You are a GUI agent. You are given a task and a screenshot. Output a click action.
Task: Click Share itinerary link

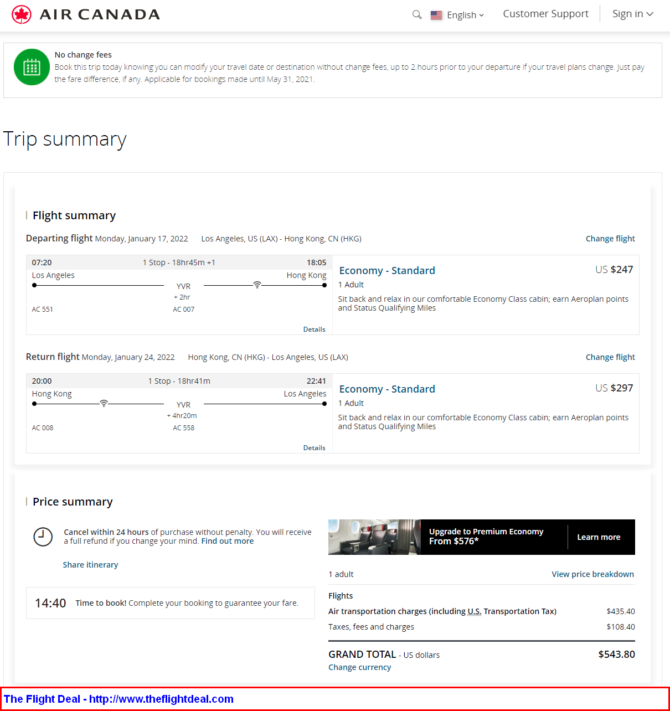click(x=90, y=565)
